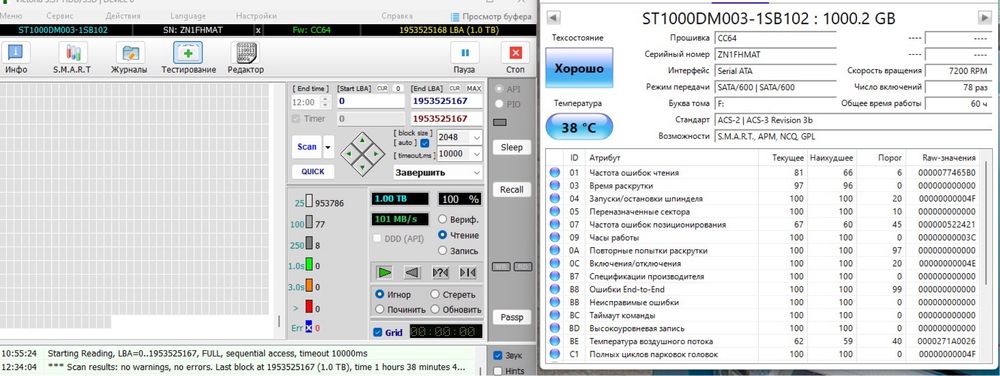
Task: Select the butterfly seek test icon
Action: click(467, 273)
